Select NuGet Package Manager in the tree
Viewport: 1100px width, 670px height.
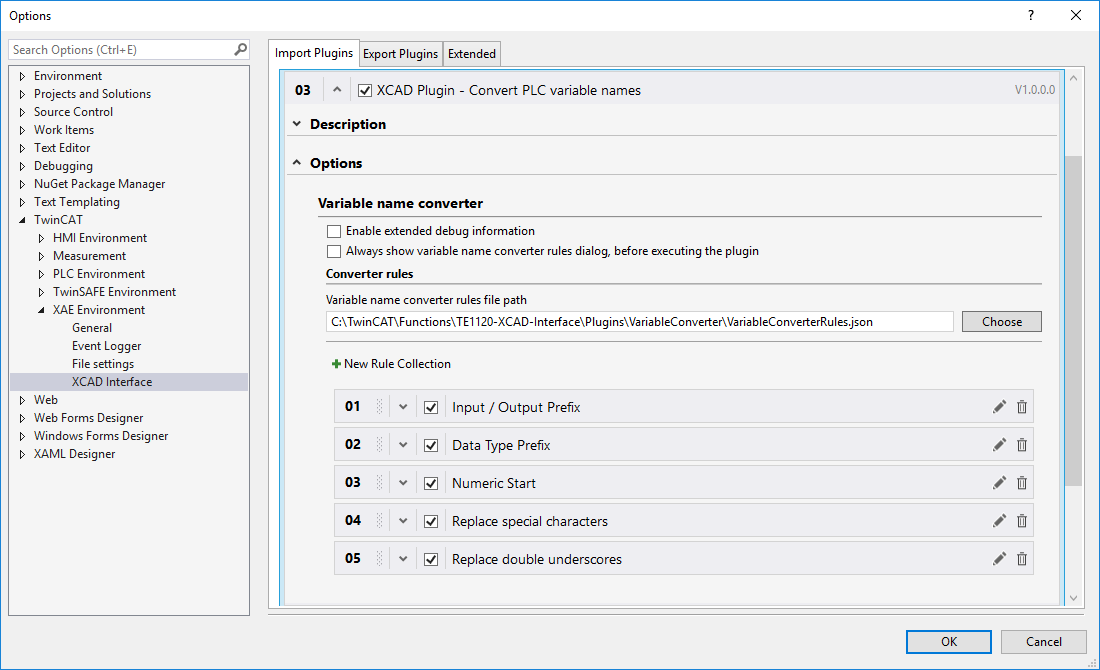(100, 184)
